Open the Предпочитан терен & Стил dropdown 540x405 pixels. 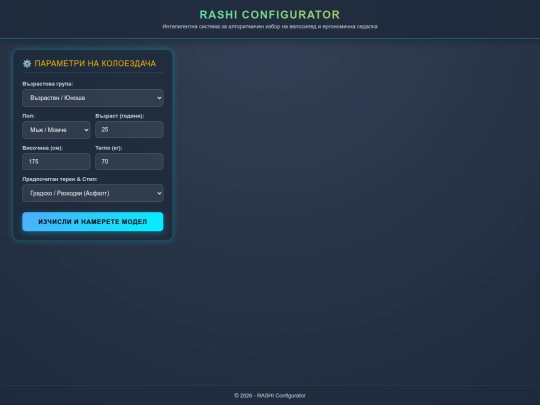(93, 193)
